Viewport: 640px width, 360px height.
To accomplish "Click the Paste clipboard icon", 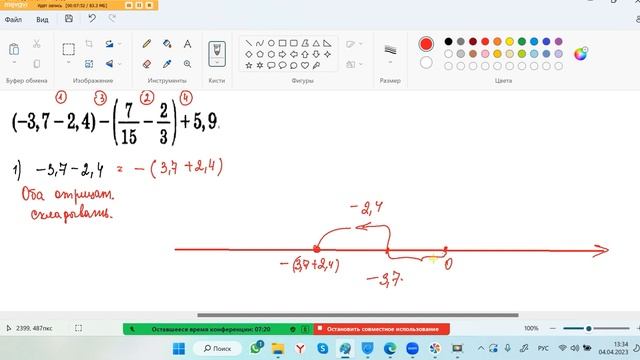I will [14, 49].
